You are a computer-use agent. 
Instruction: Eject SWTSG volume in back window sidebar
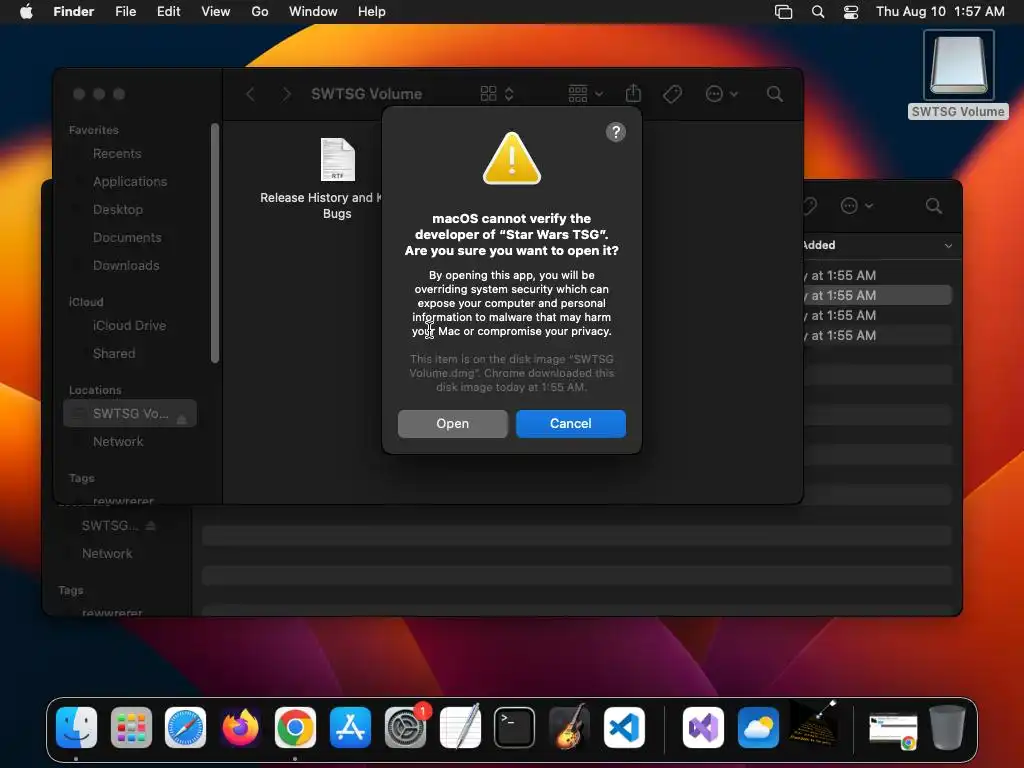click(151, 526)
